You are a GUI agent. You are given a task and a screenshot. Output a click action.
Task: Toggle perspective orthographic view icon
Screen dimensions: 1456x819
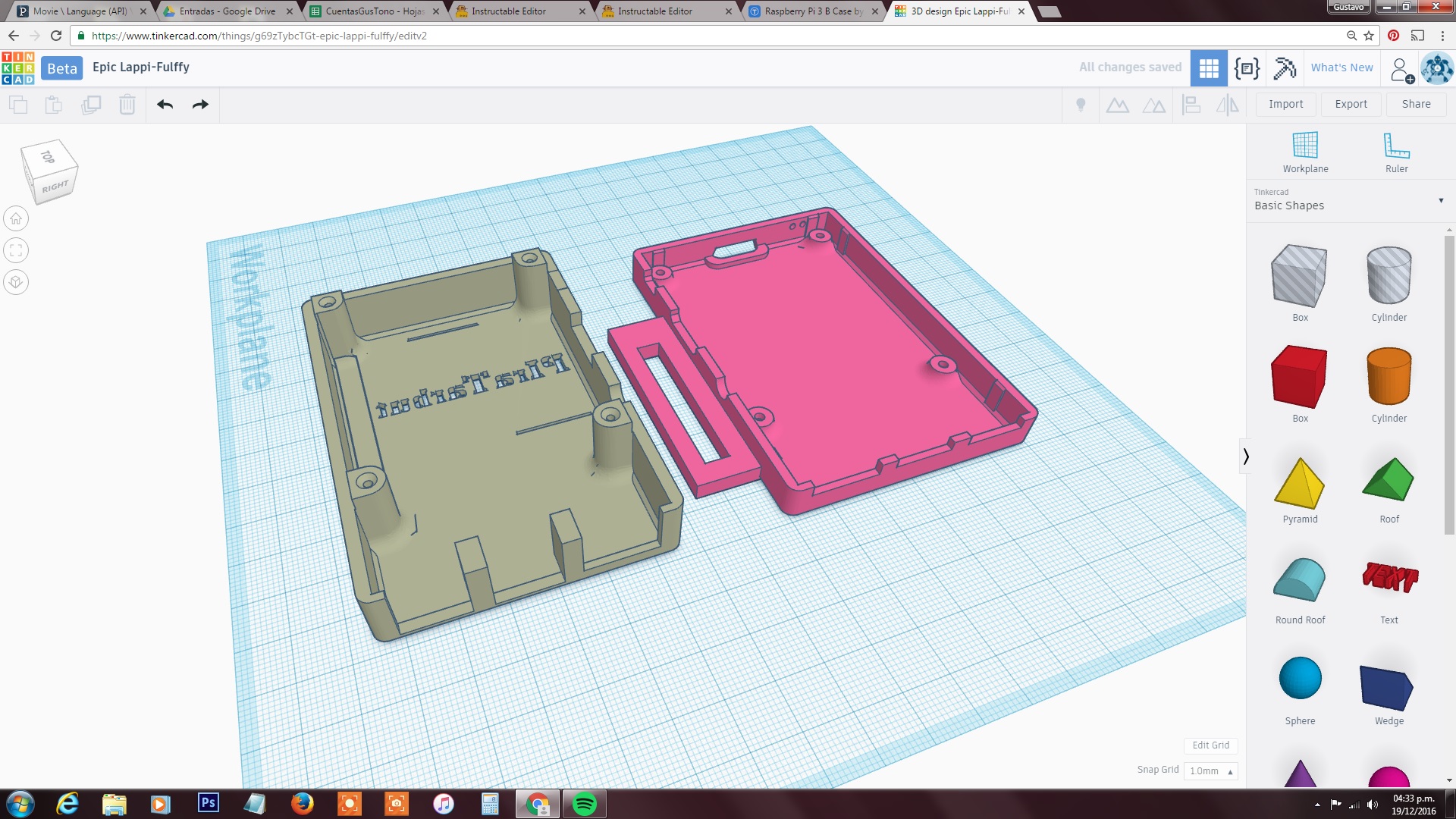16,282
